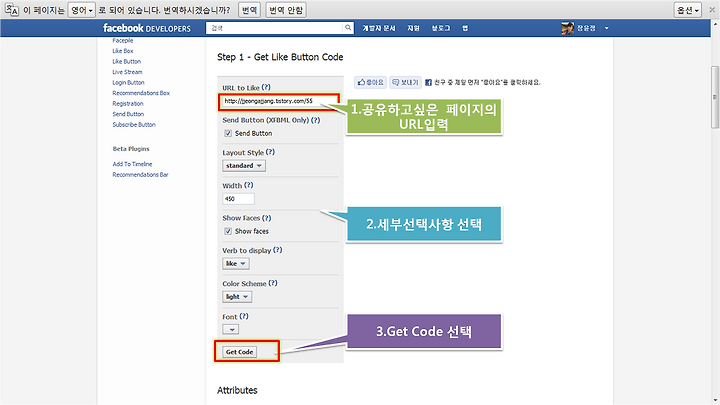This screenshot has height=405, width=720.
Task: Open the Add To Timeline sidebar link
Action: click(x=132, y=164)
